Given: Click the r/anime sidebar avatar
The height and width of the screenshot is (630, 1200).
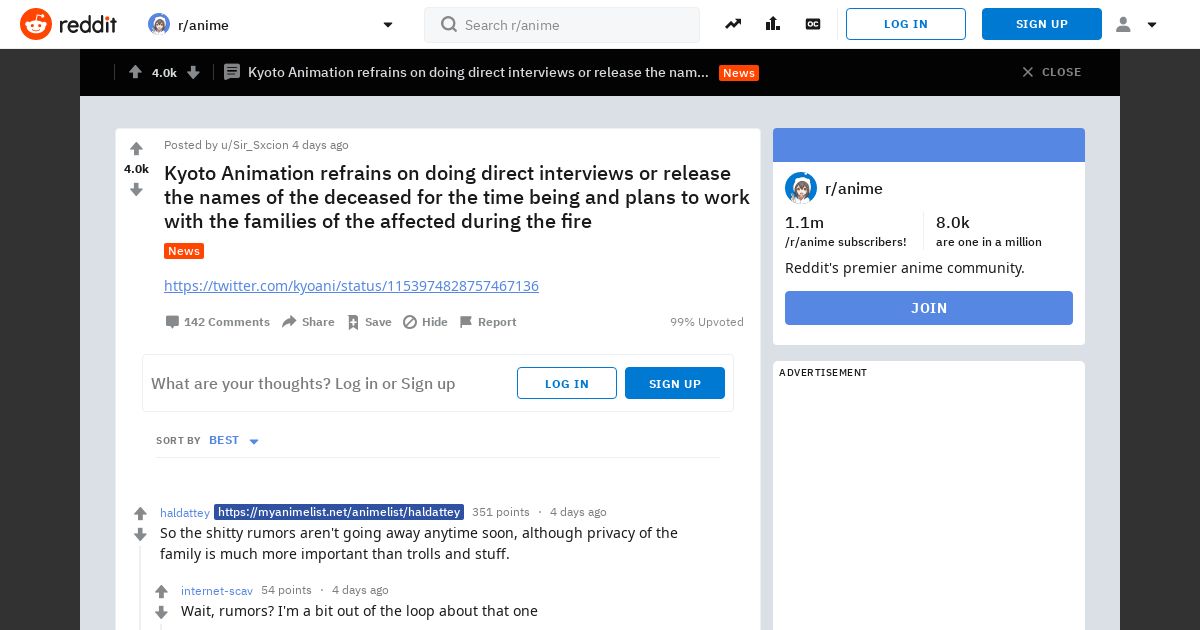Looking at the screenshot, I should click(801, 188).
